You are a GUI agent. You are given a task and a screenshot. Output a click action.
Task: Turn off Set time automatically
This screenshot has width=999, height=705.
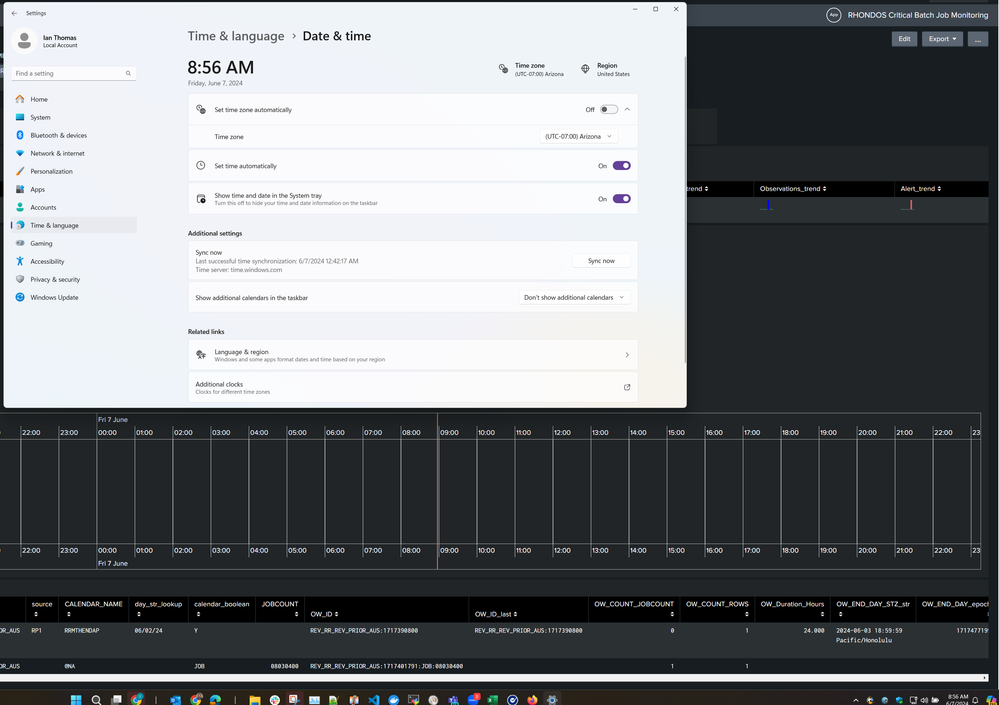point(621,166)
